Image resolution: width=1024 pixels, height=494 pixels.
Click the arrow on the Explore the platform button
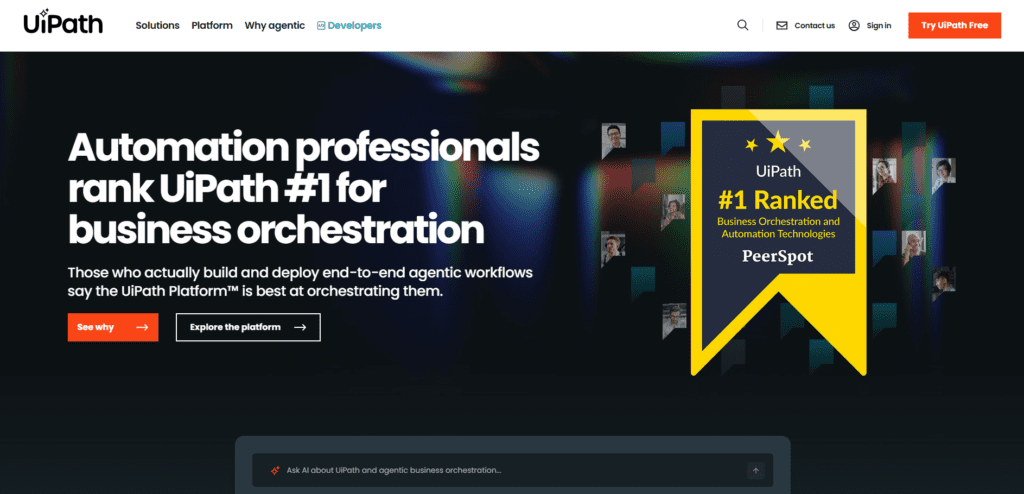(300, 327)
